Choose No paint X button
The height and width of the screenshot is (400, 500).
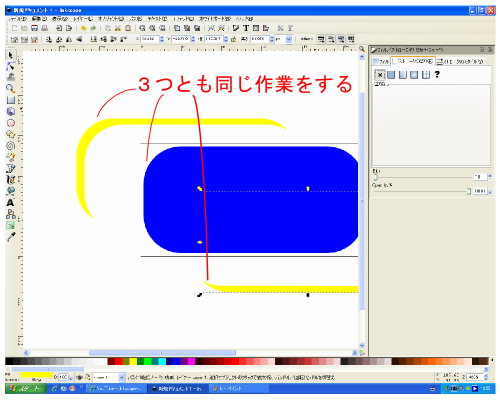click(380, 75)
